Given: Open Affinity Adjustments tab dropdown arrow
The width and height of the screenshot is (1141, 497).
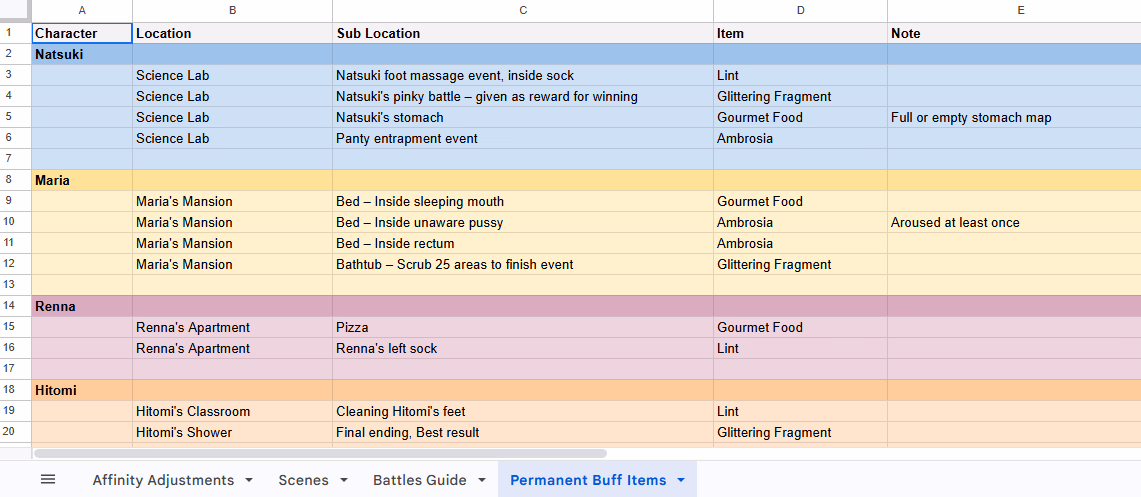Looking at the screenshot, I should [x=249, y=480].
